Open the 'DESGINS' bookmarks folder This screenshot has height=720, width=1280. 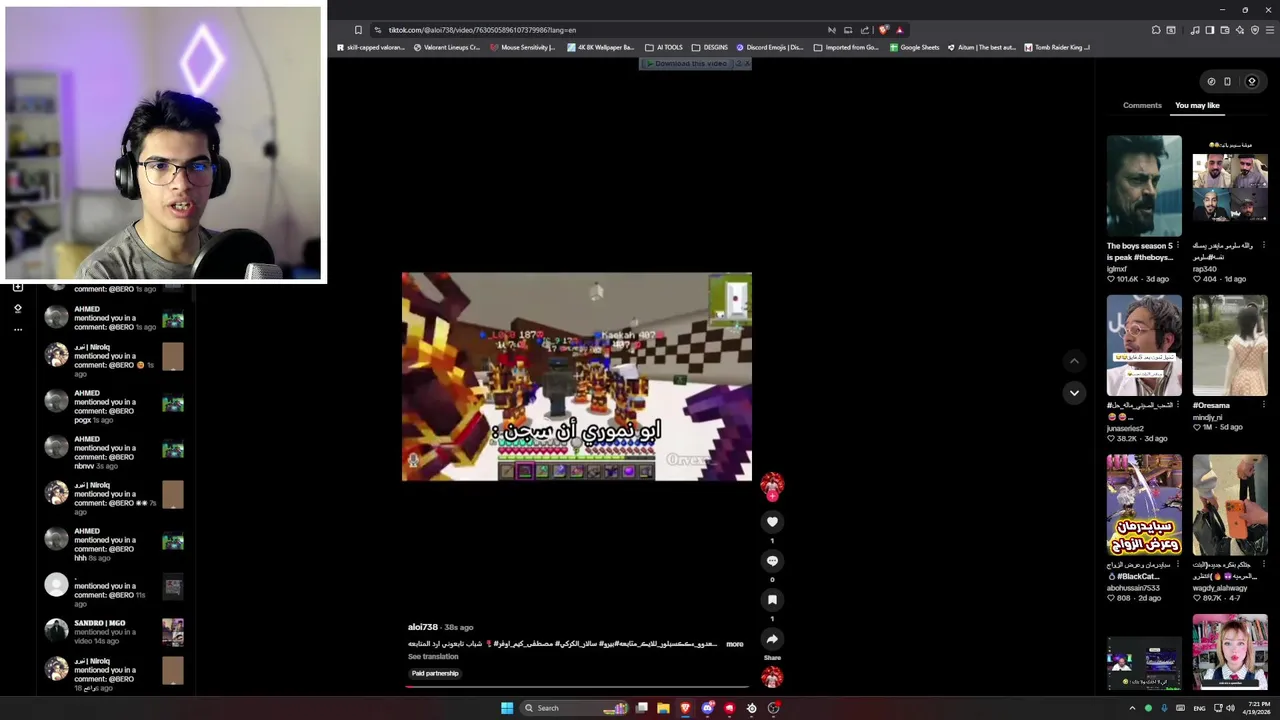pos(710,47)
